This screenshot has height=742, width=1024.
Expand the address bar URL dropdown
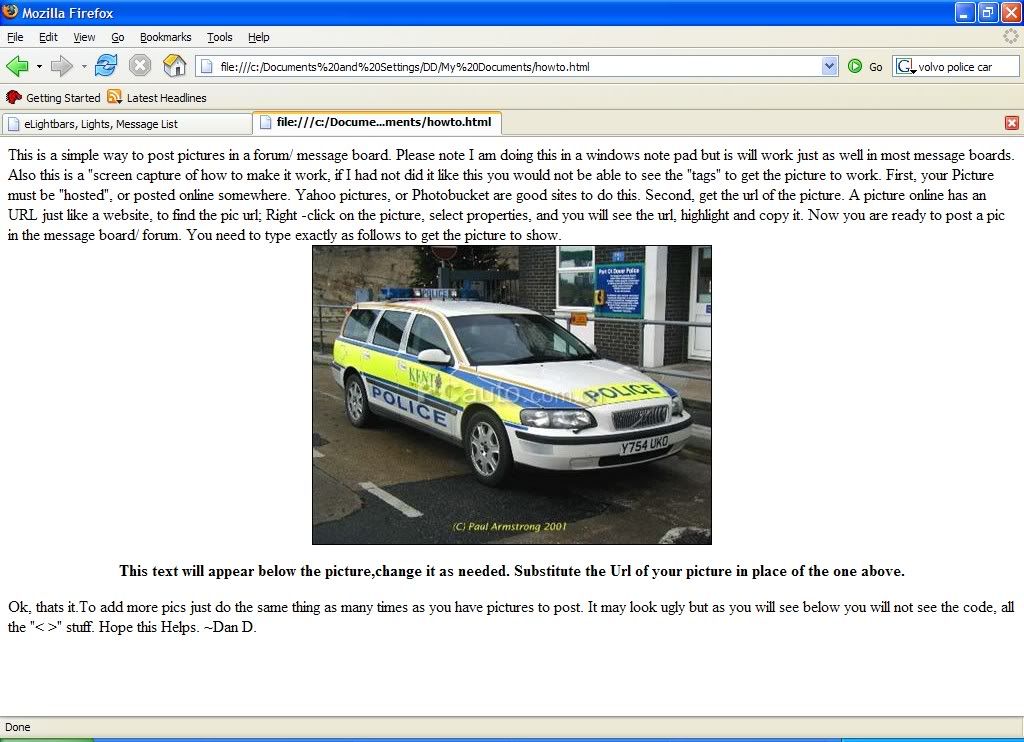[829, 67]
